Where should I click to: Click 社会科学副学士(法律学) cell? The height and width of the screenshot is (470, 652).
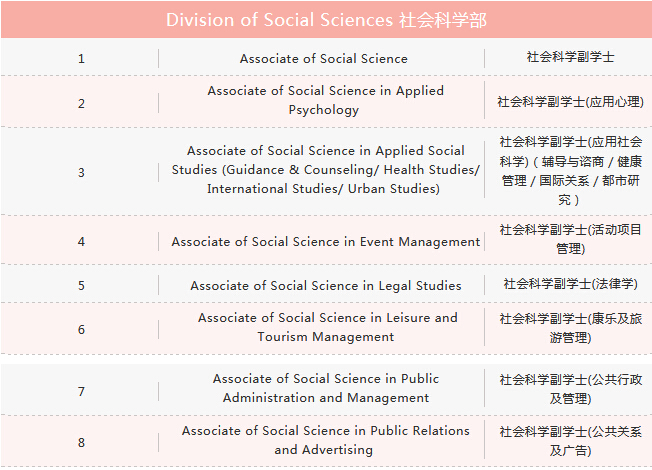570,284
